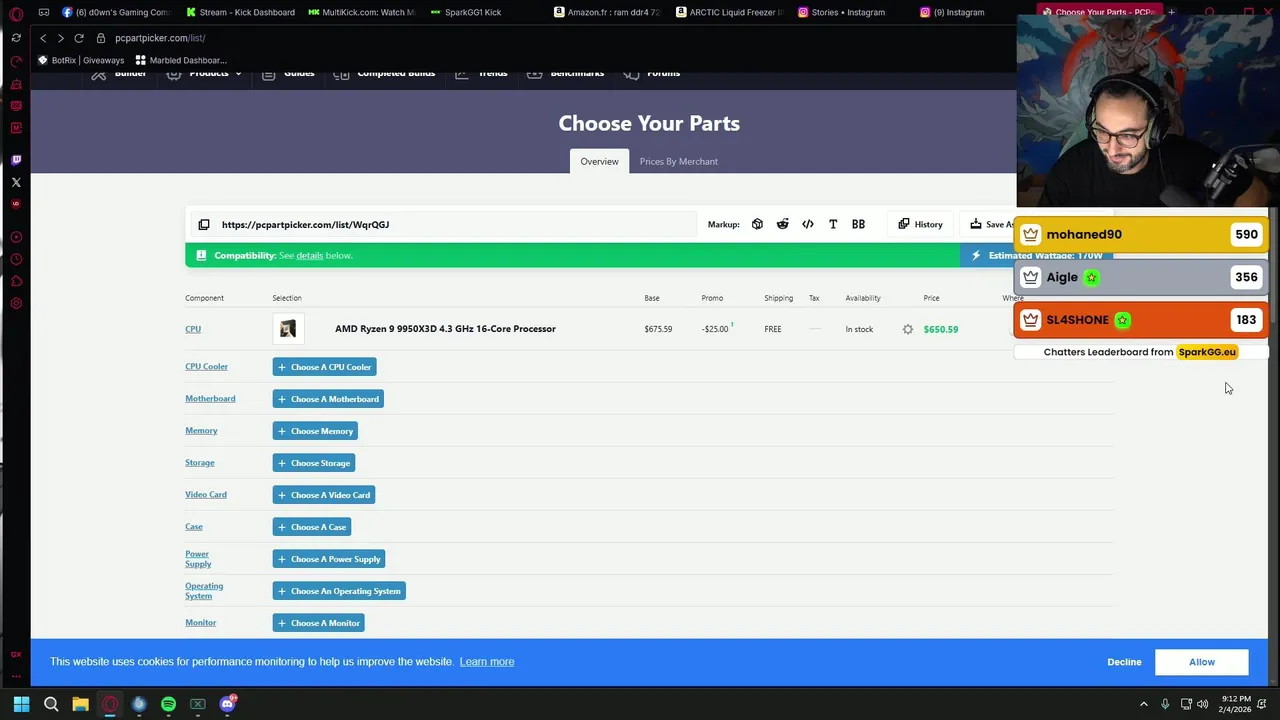Screen dimensions: 1280x720
Task: Switch to Prices By Merchant tab
Action: [678, 161]
